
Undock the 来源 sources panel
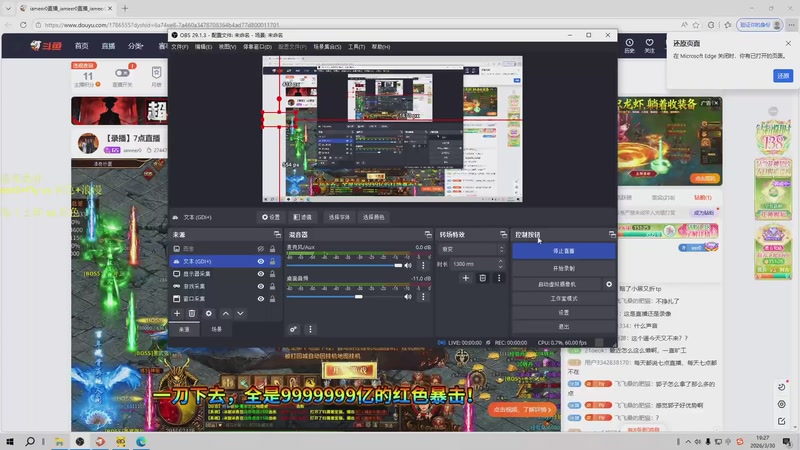[277, 234]
